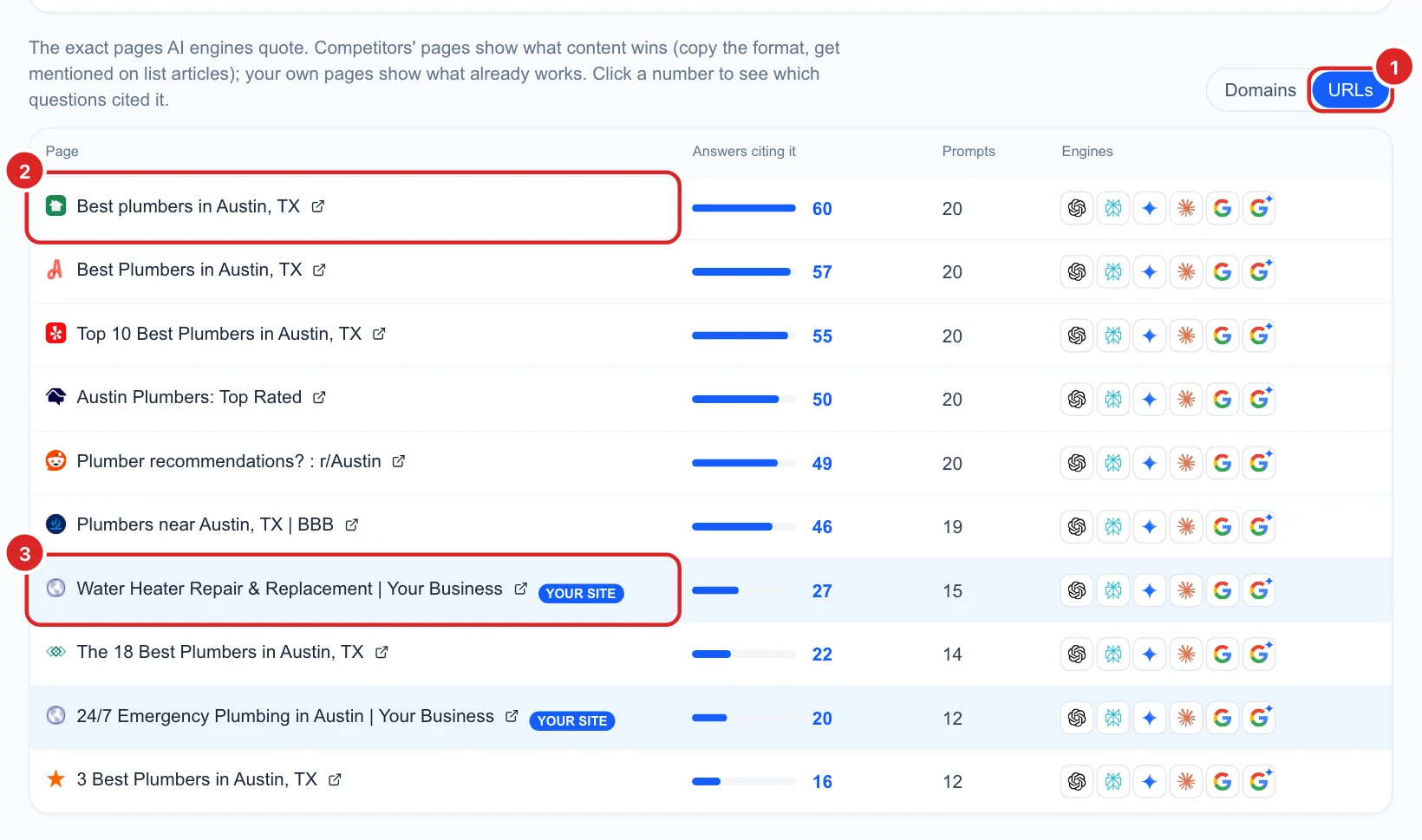Select the URLs toggle tab
This screenshot has width=1422, height=840.
tap(1350, 90)
